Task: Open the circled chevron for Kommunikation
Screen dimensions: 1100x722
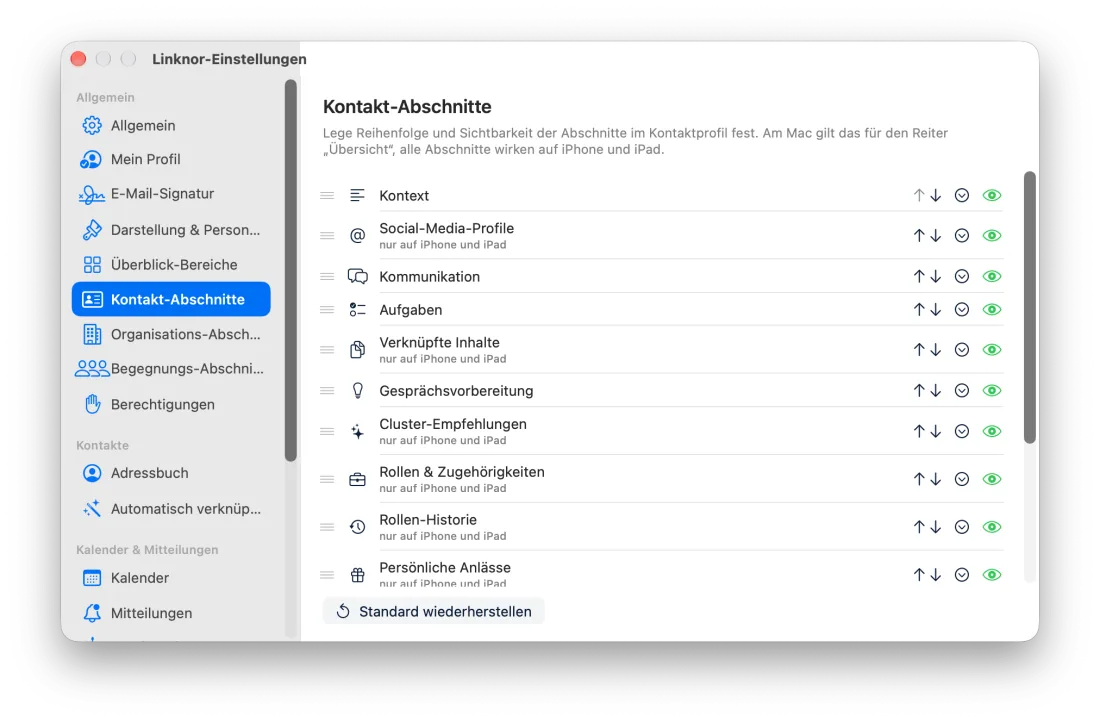Action: point(962,276)
